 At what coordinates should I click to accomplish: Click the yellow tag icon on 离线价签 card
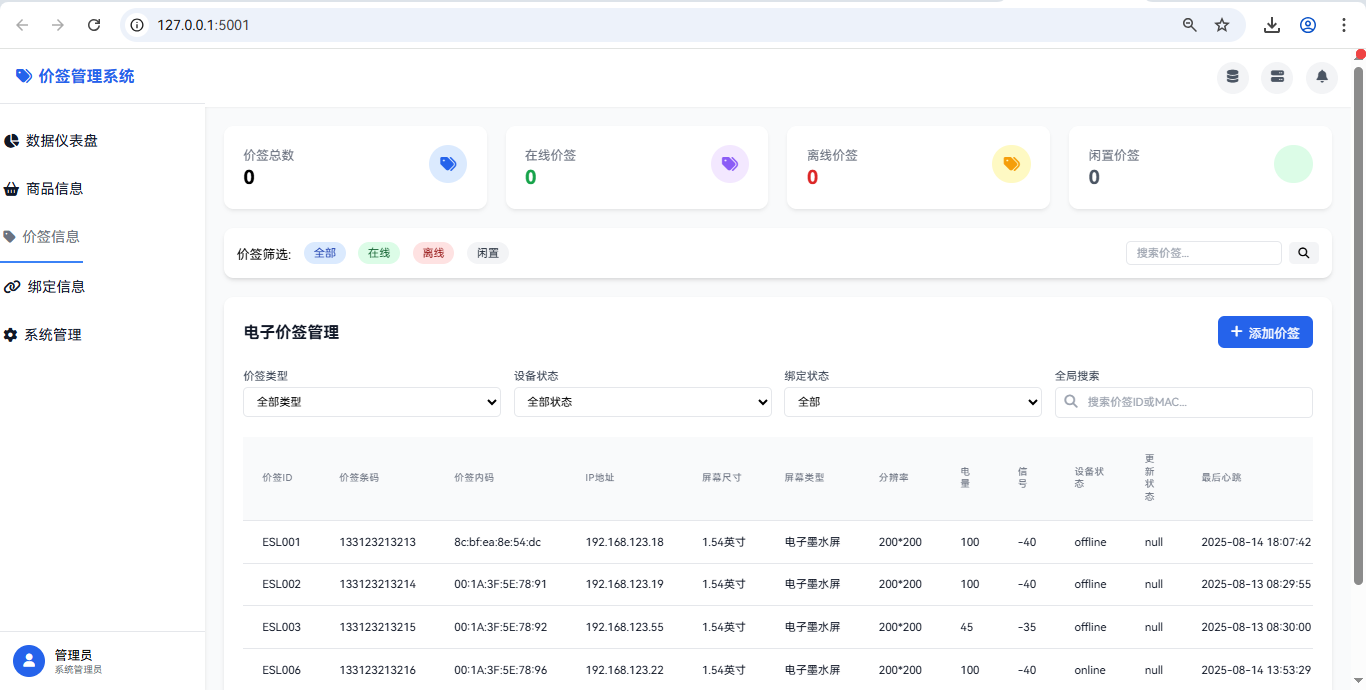click(1011, 164)
